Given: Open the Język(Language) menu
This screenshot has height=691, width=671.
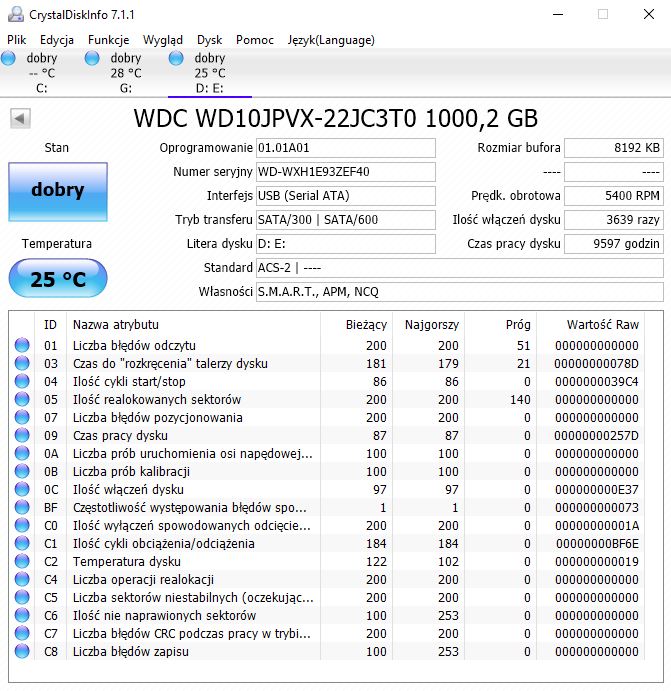Looking at the screenshot, I should point(331,40).
